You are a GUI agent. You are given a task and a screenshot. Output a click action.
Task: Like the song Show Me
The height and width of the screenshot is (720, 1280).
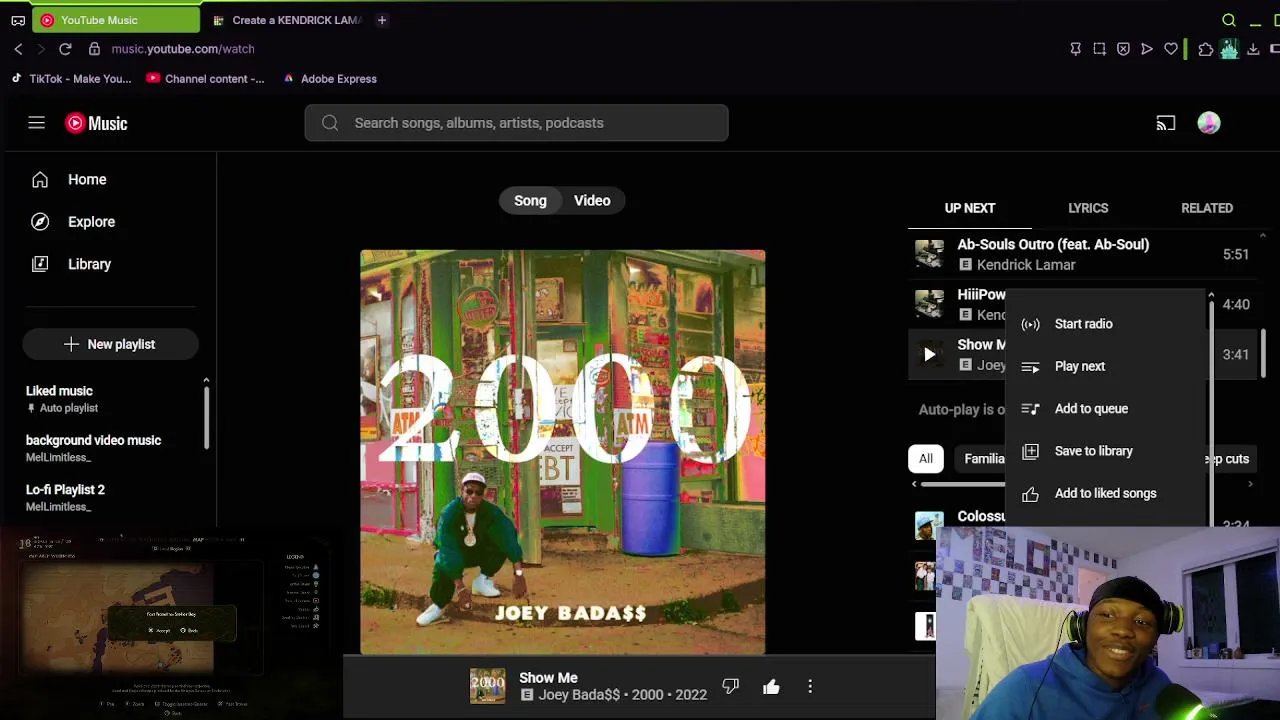pos(771,686)
